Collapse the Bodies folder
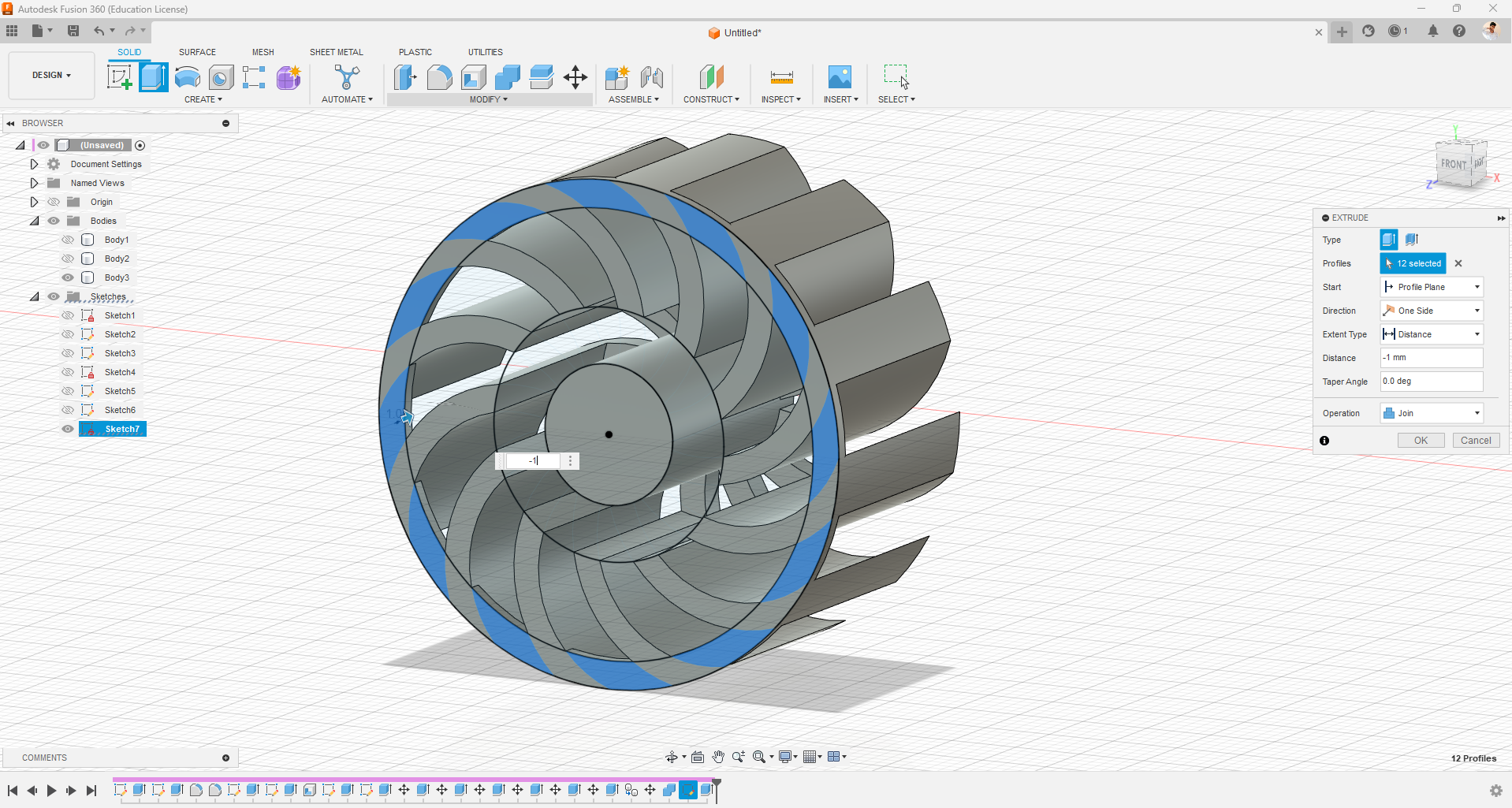Screen dimensions: 1512x808 click(34, 221)
